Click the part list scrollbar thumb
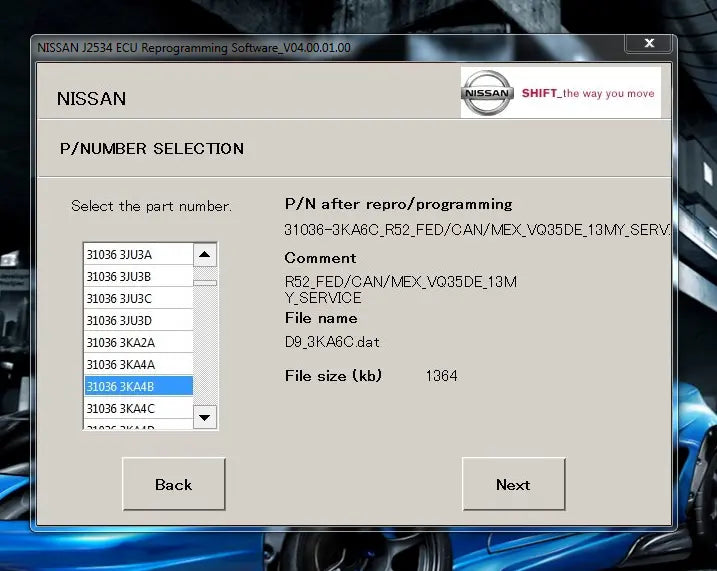717x571 pixels. click(x=205, y=283)
